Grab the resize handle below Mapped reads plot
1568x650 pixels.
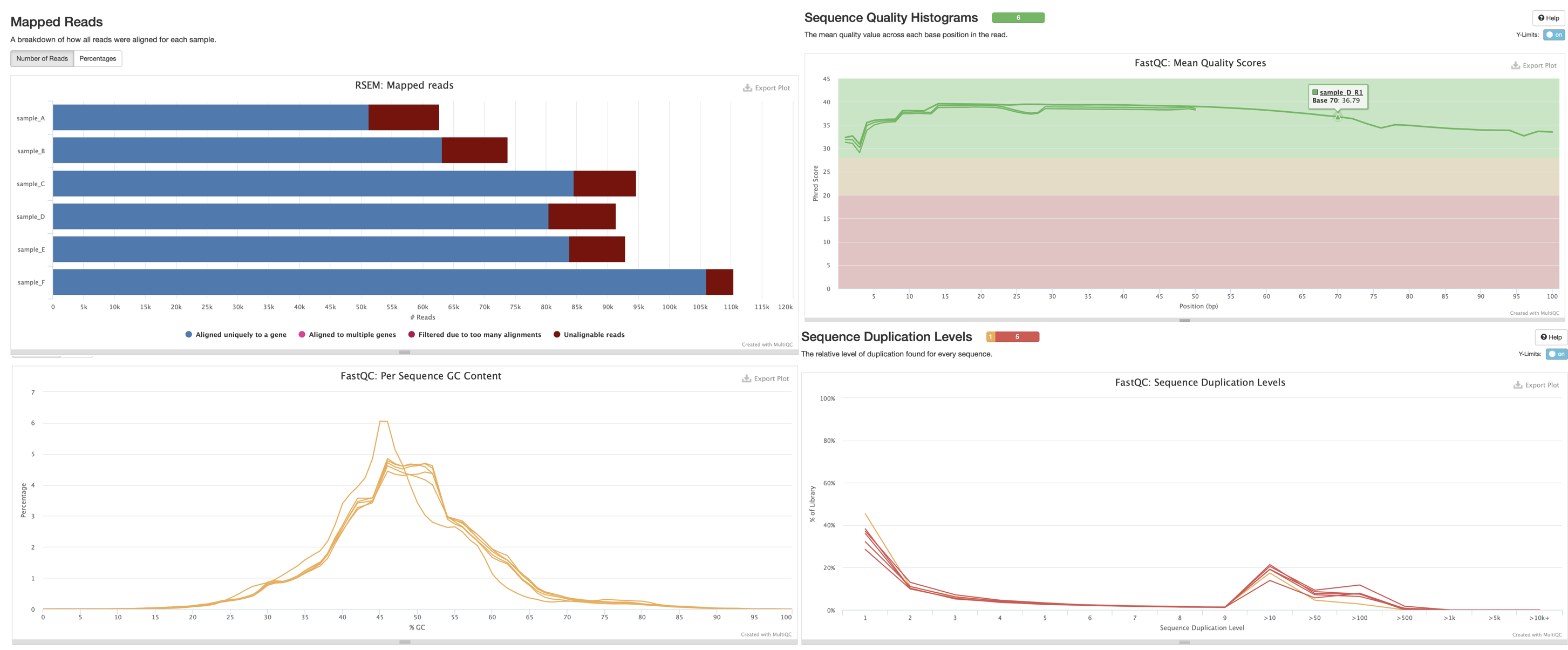404,352
